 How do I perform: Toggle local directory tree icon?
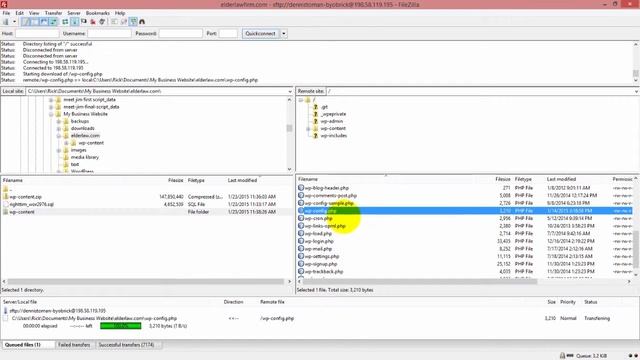click(36, 22)
